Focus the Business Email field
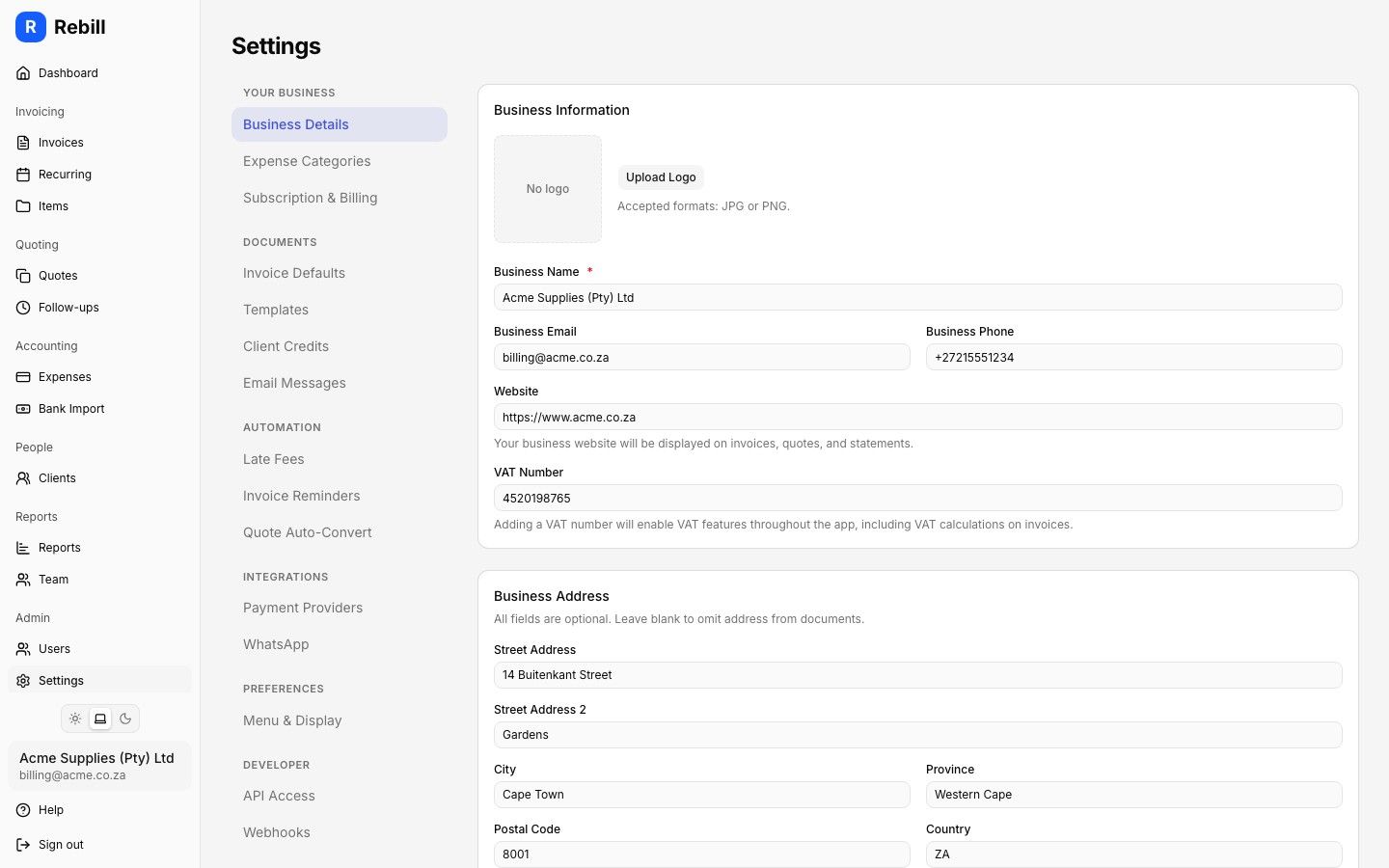Screen dimensions: 1389x868 [x=702, y=357]
